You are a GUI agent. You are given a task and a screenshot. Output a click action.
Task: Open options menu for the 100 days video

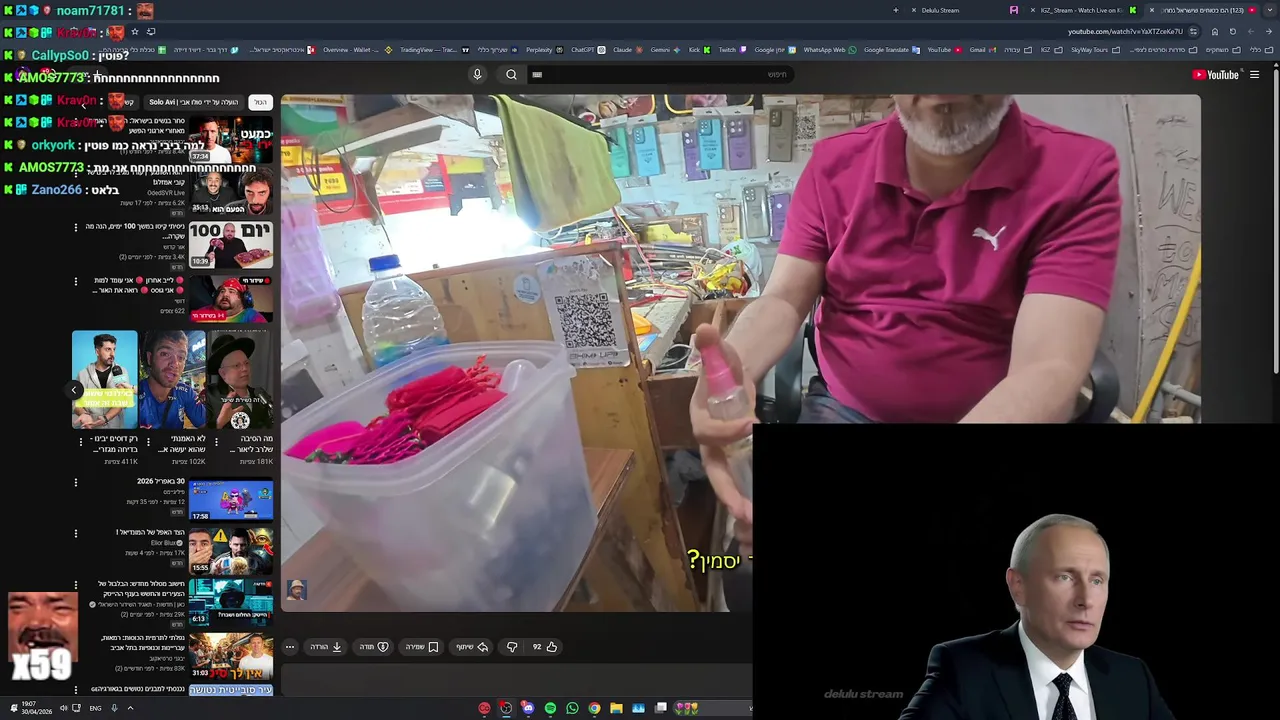tap(75, 227)
